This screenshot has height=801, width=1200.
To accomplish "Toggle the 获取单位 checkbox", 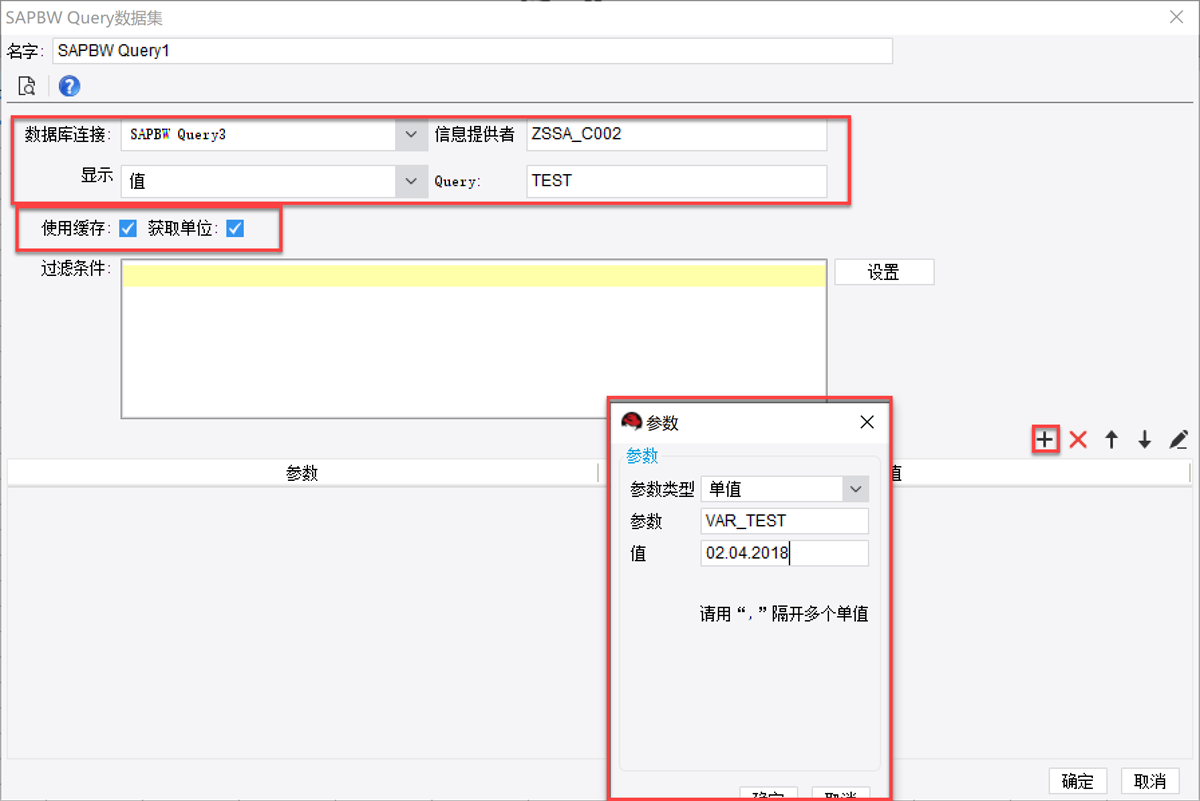I will coord(235,229).
